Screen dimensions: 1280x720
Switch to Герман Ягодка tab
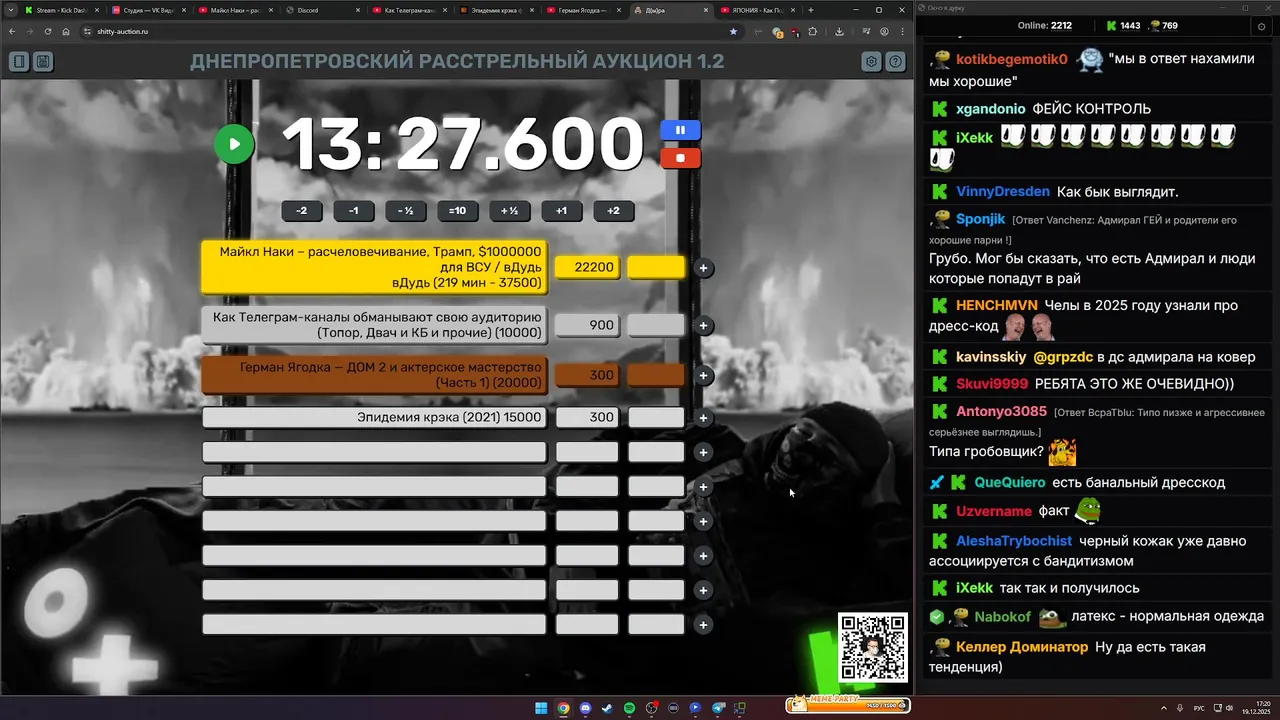click(x=583, y=10)
